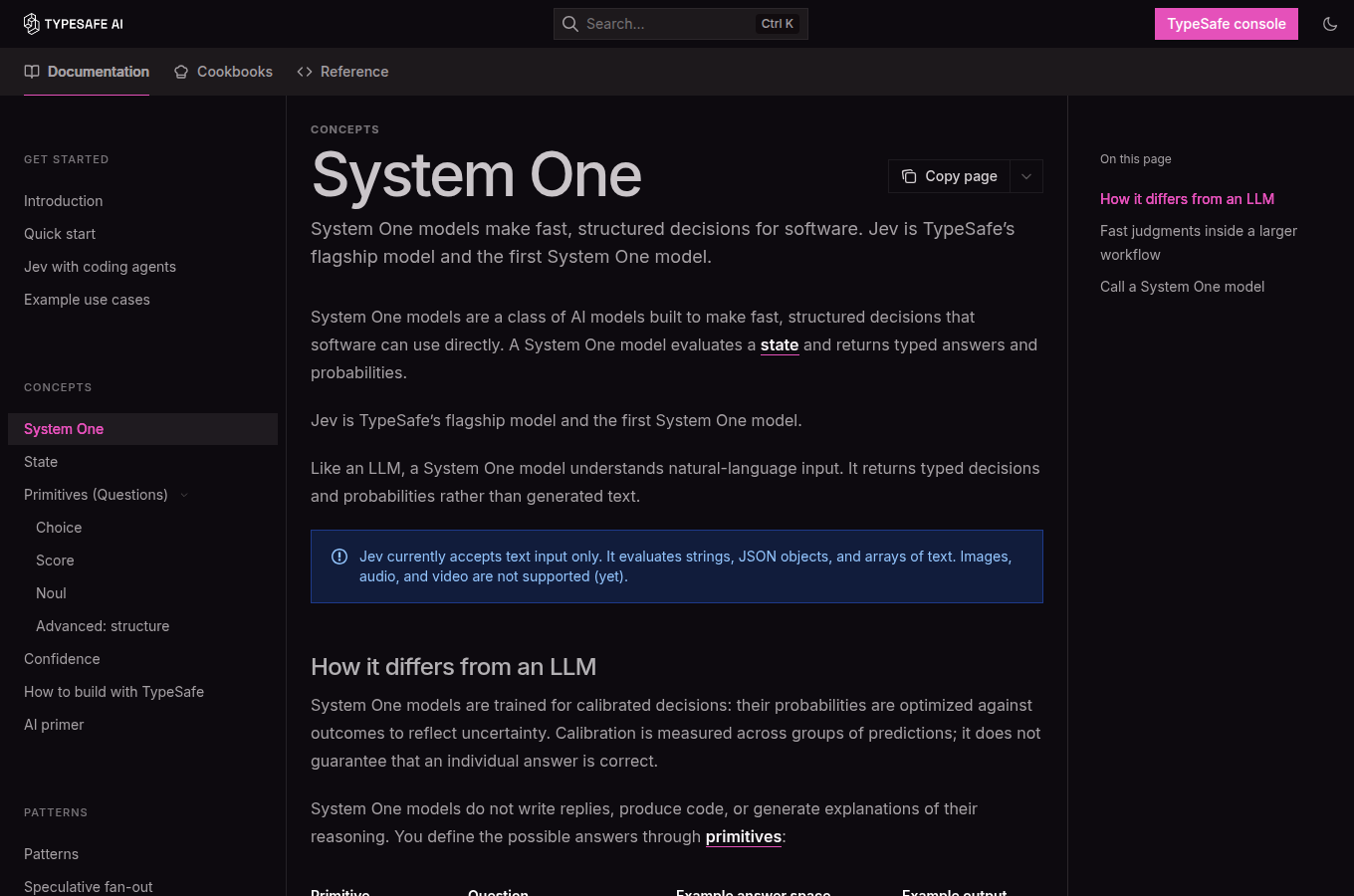Image resolution: width=1354 pixels, height=896 pixels.
Task: Click the TYPESAFE AI brand text
Action: [84, 24]
